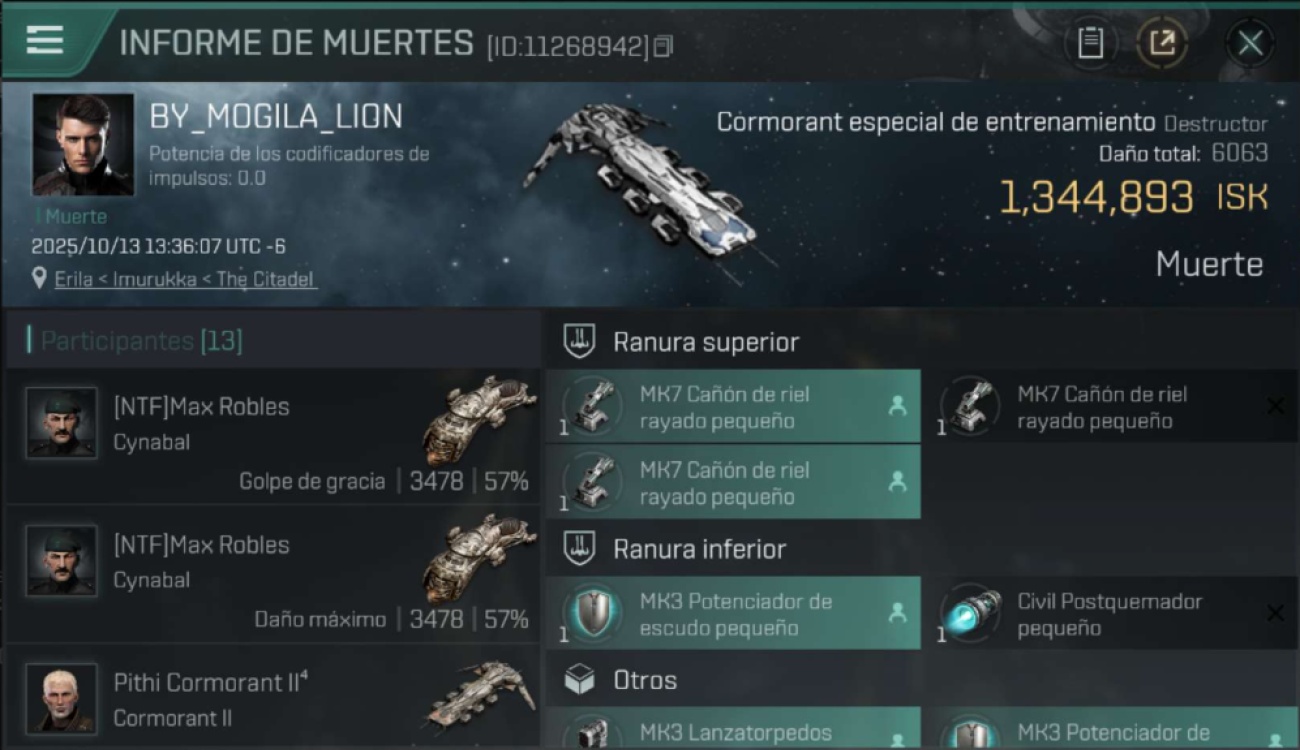Share the kill report via export icon
This screenshot has width=1300, height=750.
1162,43
